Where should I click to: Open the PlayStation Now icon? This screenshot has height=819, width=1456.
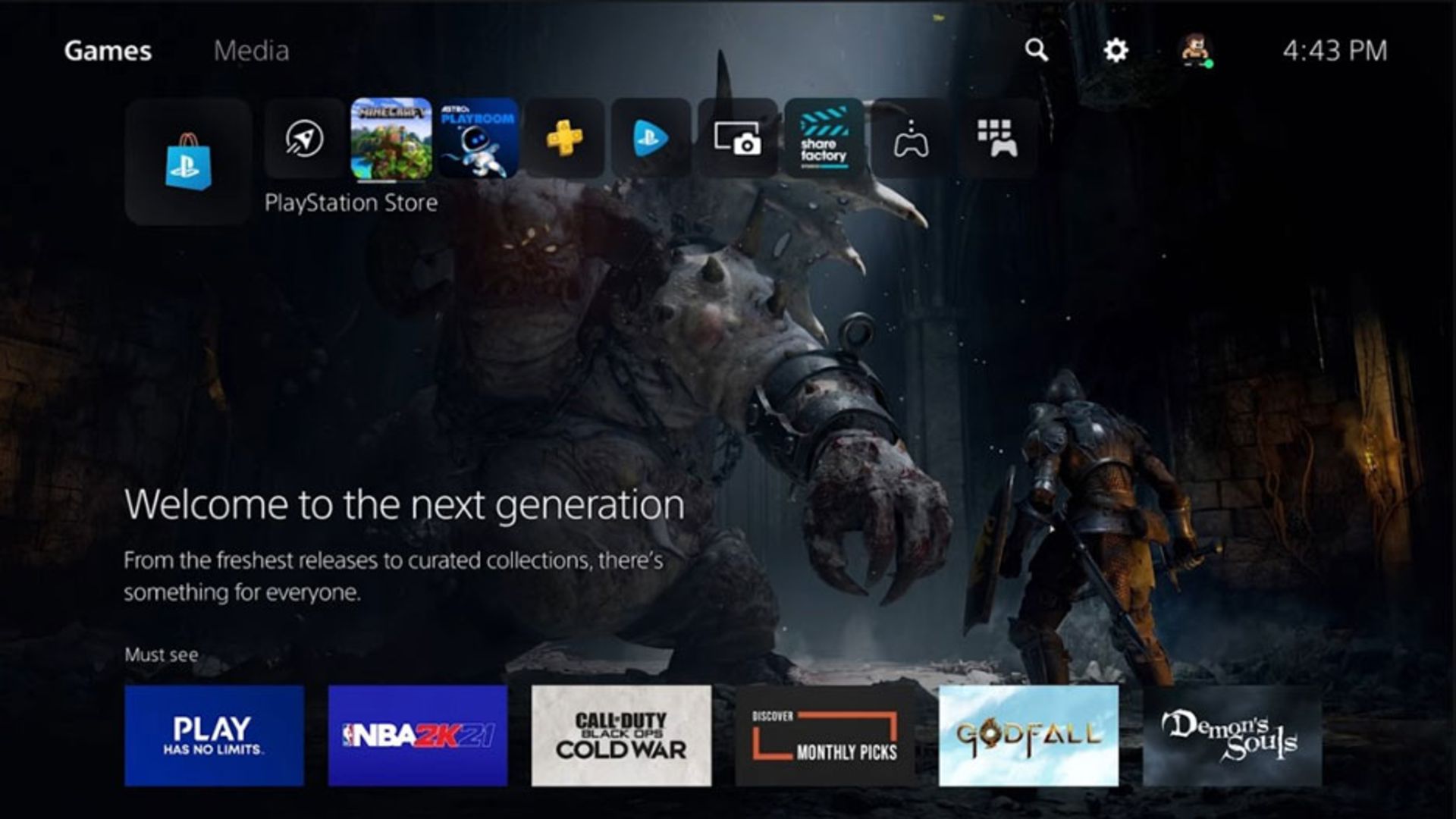651,138
